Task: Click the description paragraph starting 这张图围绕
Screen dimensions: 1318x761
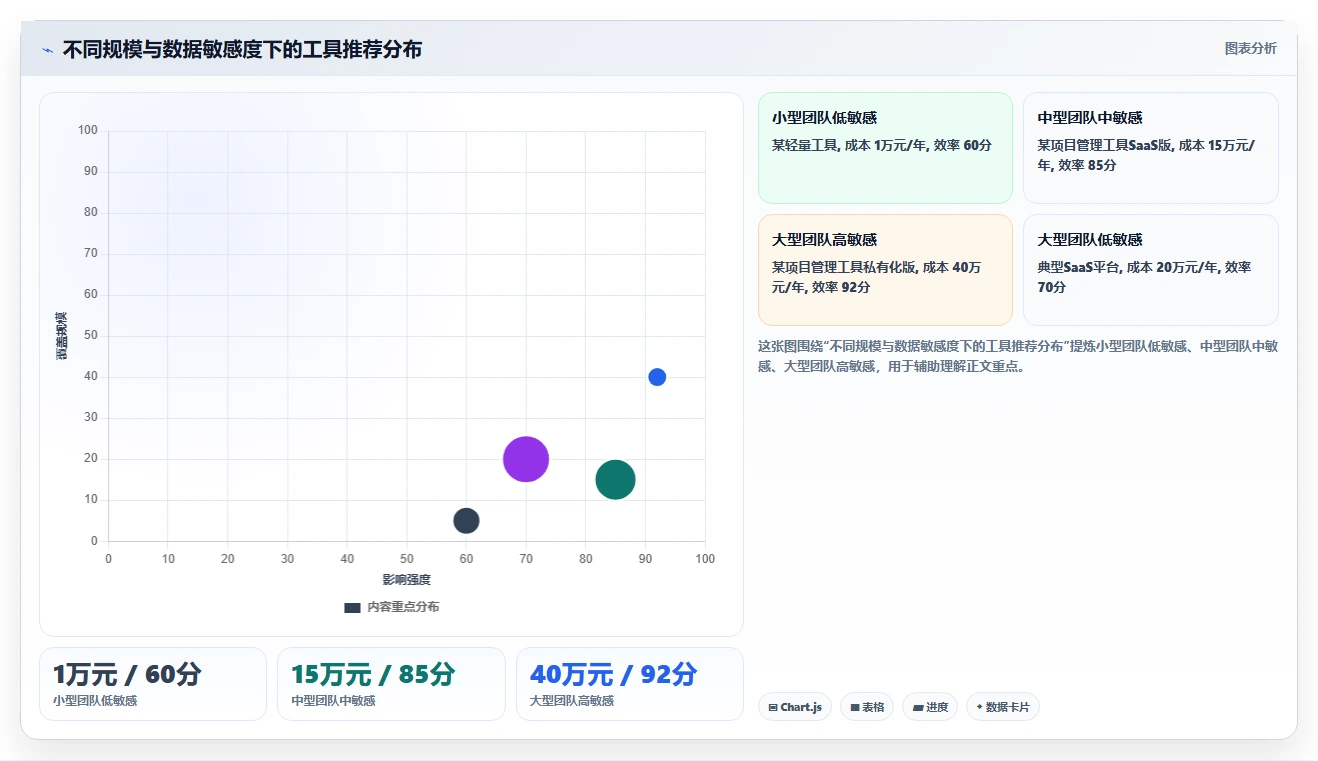Action: coord(1018,356)
